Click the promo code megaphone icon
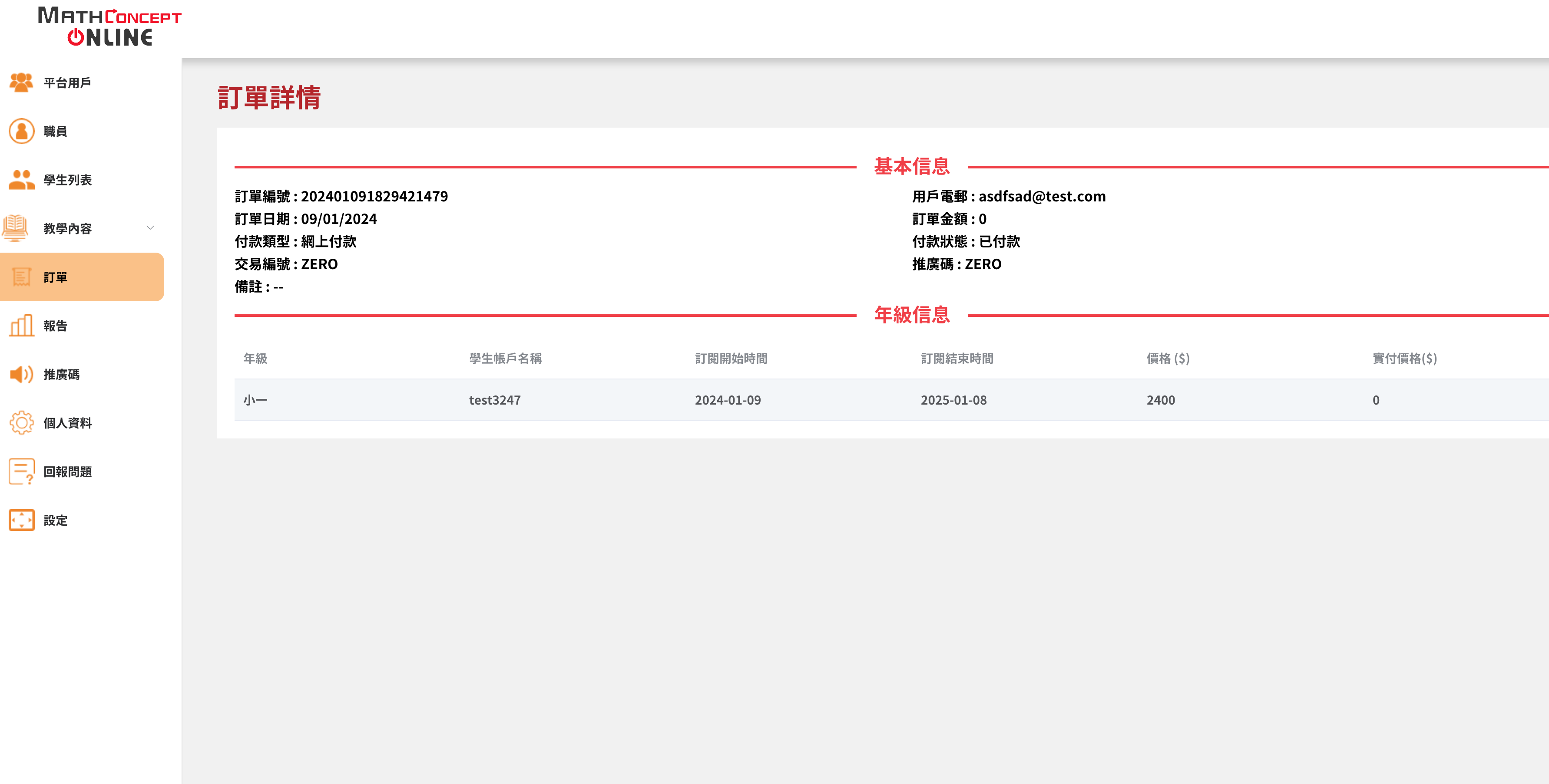The width and height of the screenshot is (1549, 784). (x=21, y=374)
